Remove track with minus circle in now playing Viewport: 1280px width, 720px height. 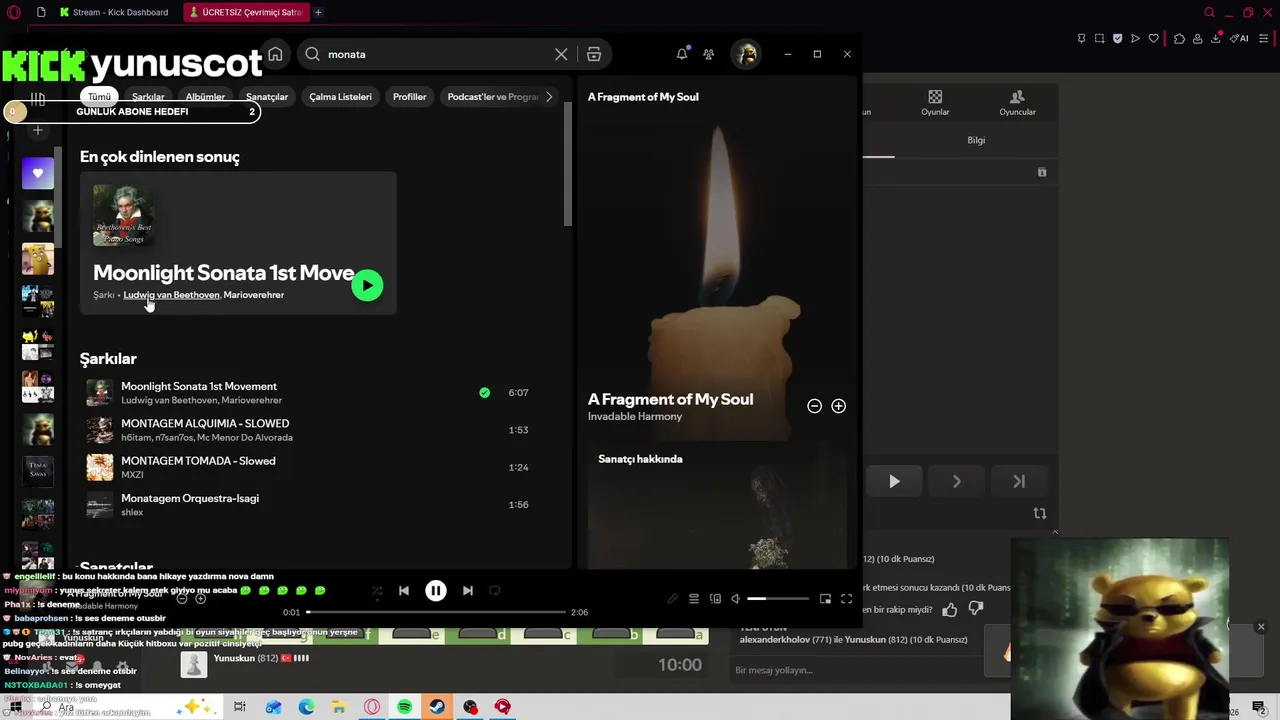coord(814,406)
